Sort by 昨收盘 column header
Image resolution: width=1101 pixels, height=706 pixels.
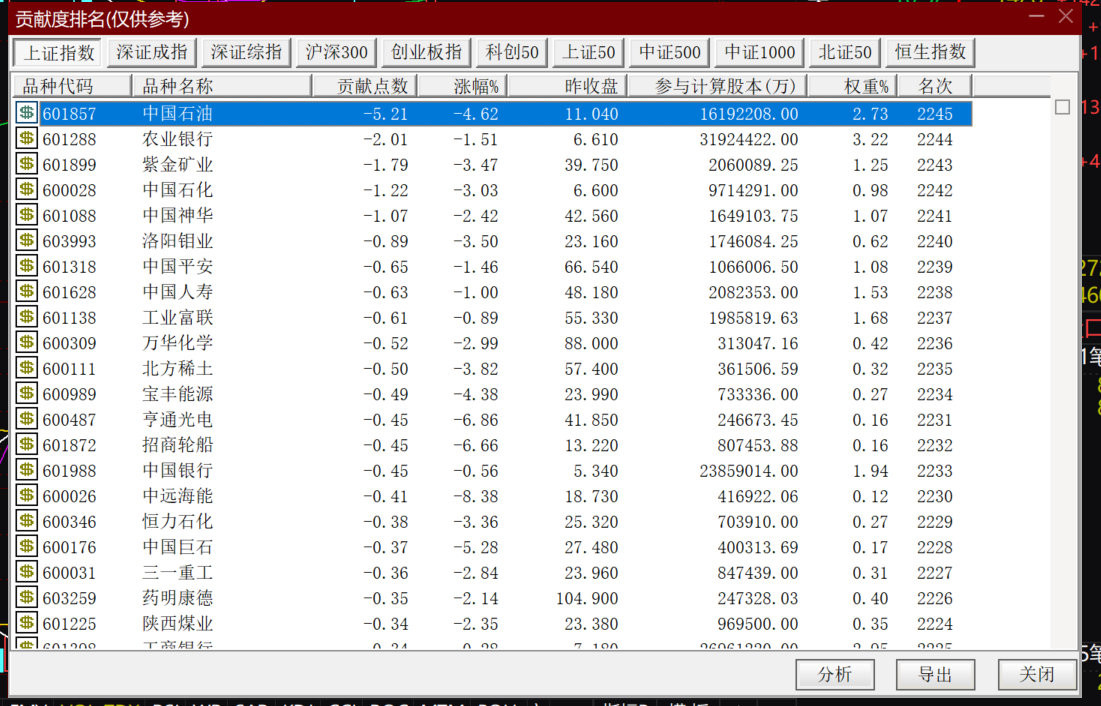(x=567, y=86)
